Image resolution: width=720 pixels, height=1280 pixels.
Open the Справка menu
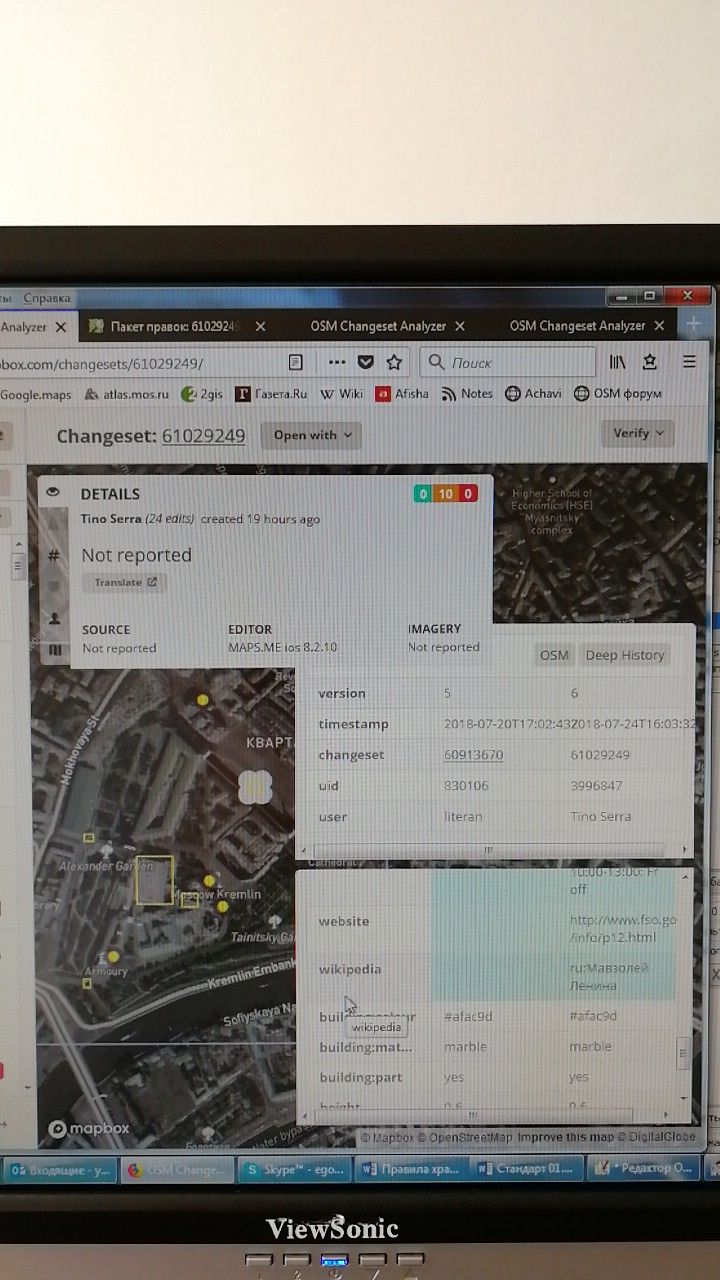47,298
